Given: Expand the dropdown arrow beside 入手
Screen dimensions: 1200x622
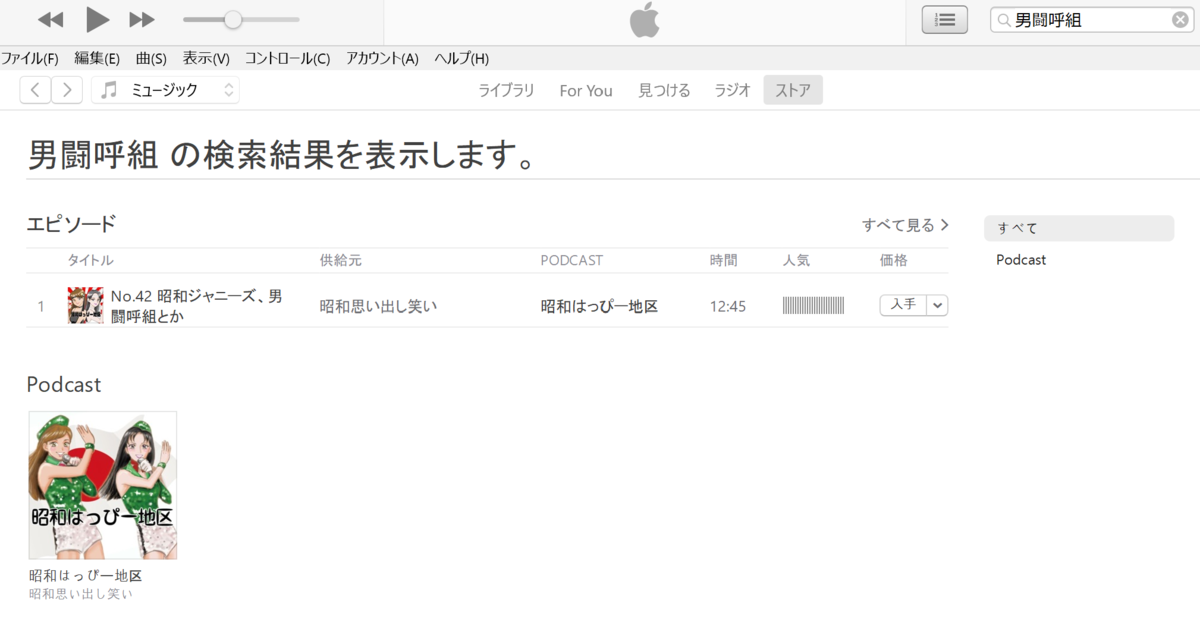Looking at the screenshot, I should tap(937, 305).
